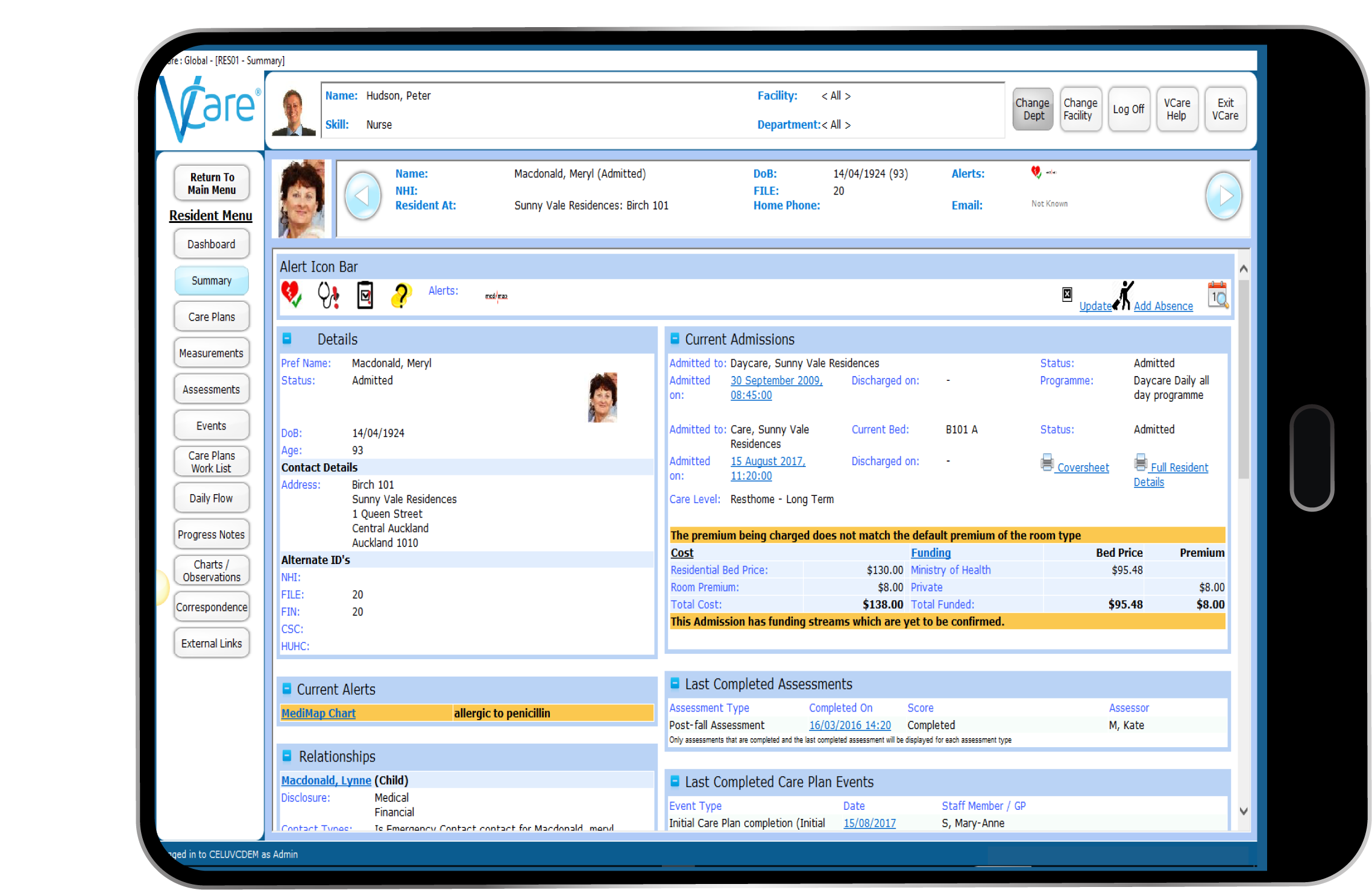Select Care Plans in Resident Menu
This screenshot has height=890, width=1372.
[x=212, y=317]
